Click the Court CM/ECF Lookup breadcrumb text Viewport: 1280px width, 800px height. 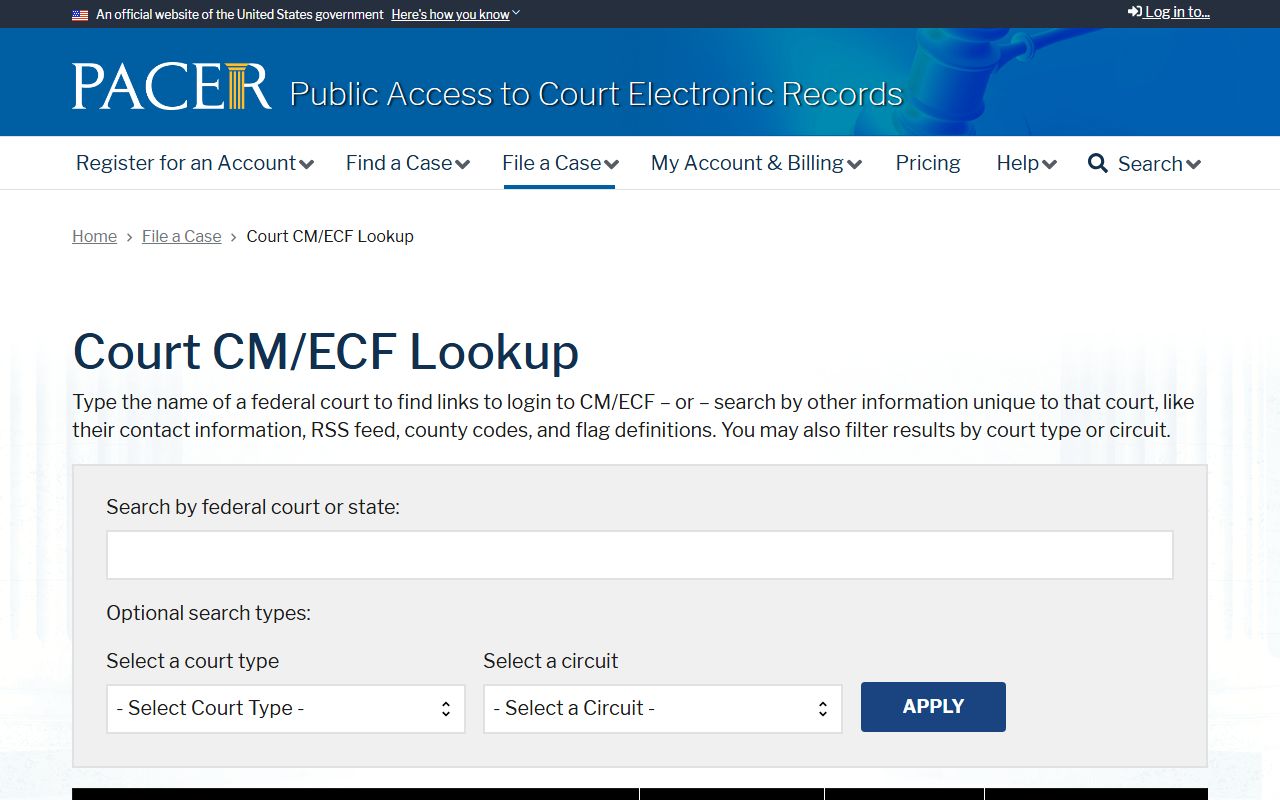tap(330, 236)
